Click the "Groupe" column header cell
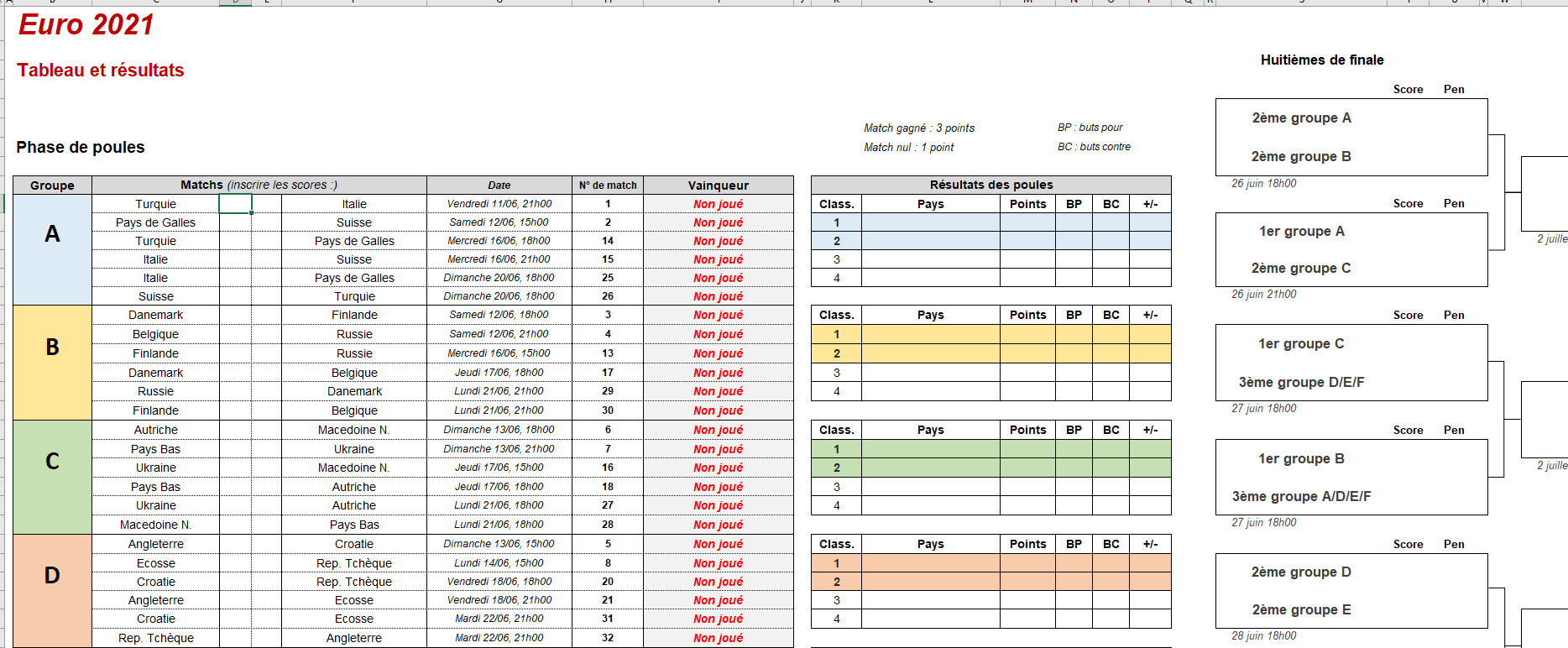The width and height of the screenshot is (1568, 648). pyautogui.click(x=52, y=186)
